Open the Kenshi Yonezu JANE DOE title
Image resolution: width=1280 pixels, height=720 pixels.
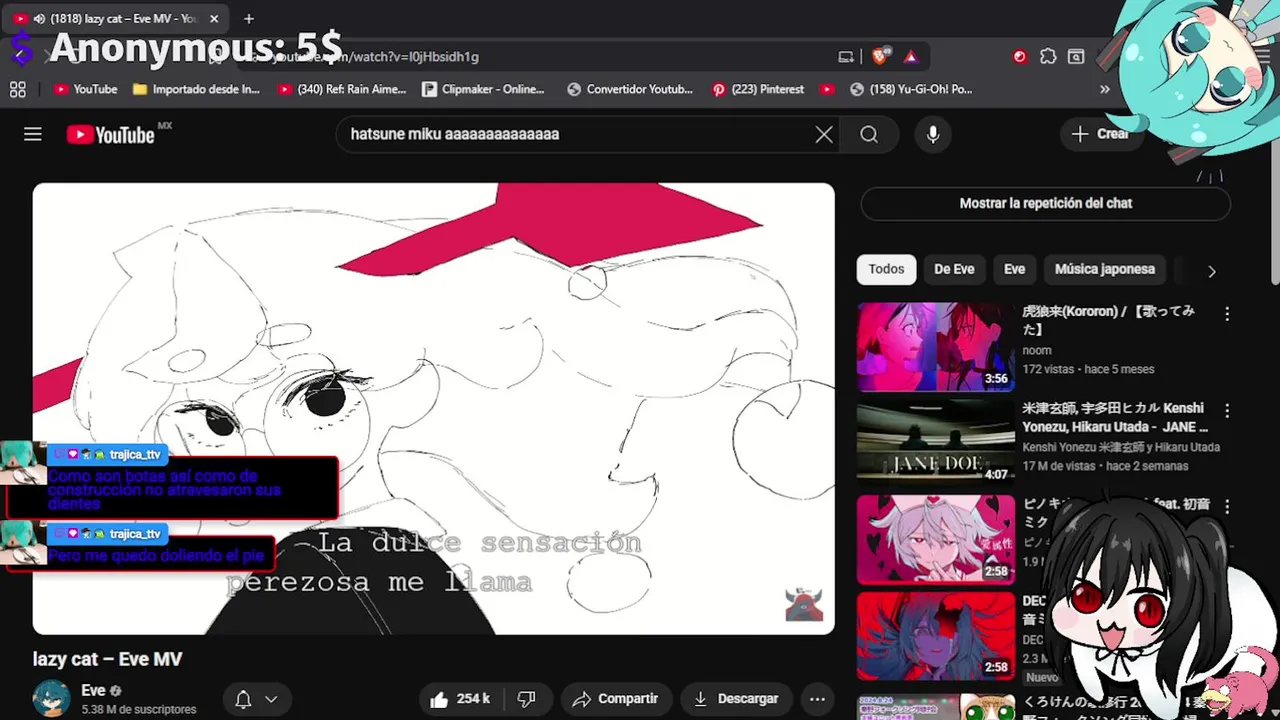pos(1116,418)
